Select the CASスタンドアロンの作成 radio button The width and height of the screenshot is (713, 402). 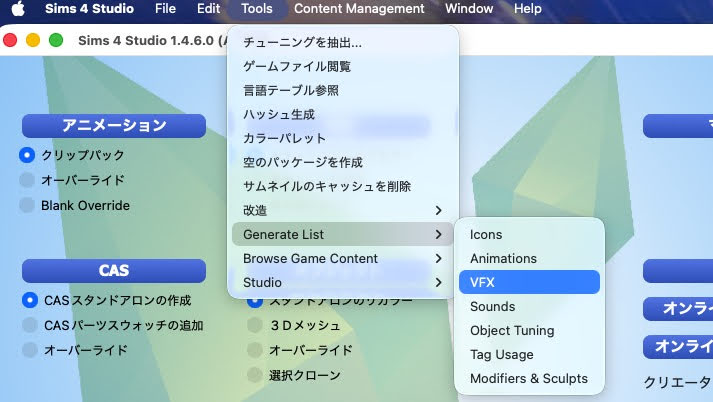tap(30, 300)
